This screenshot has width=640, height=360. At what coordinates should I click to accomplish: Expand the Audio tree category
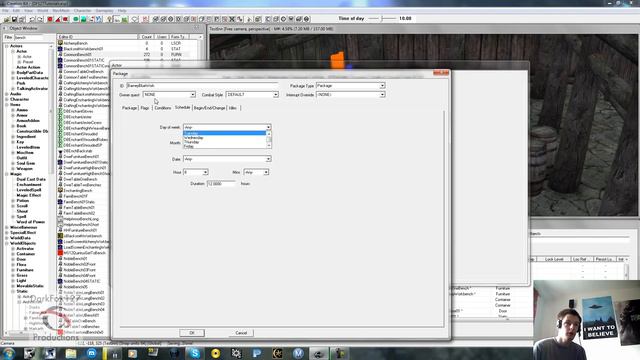7,94
